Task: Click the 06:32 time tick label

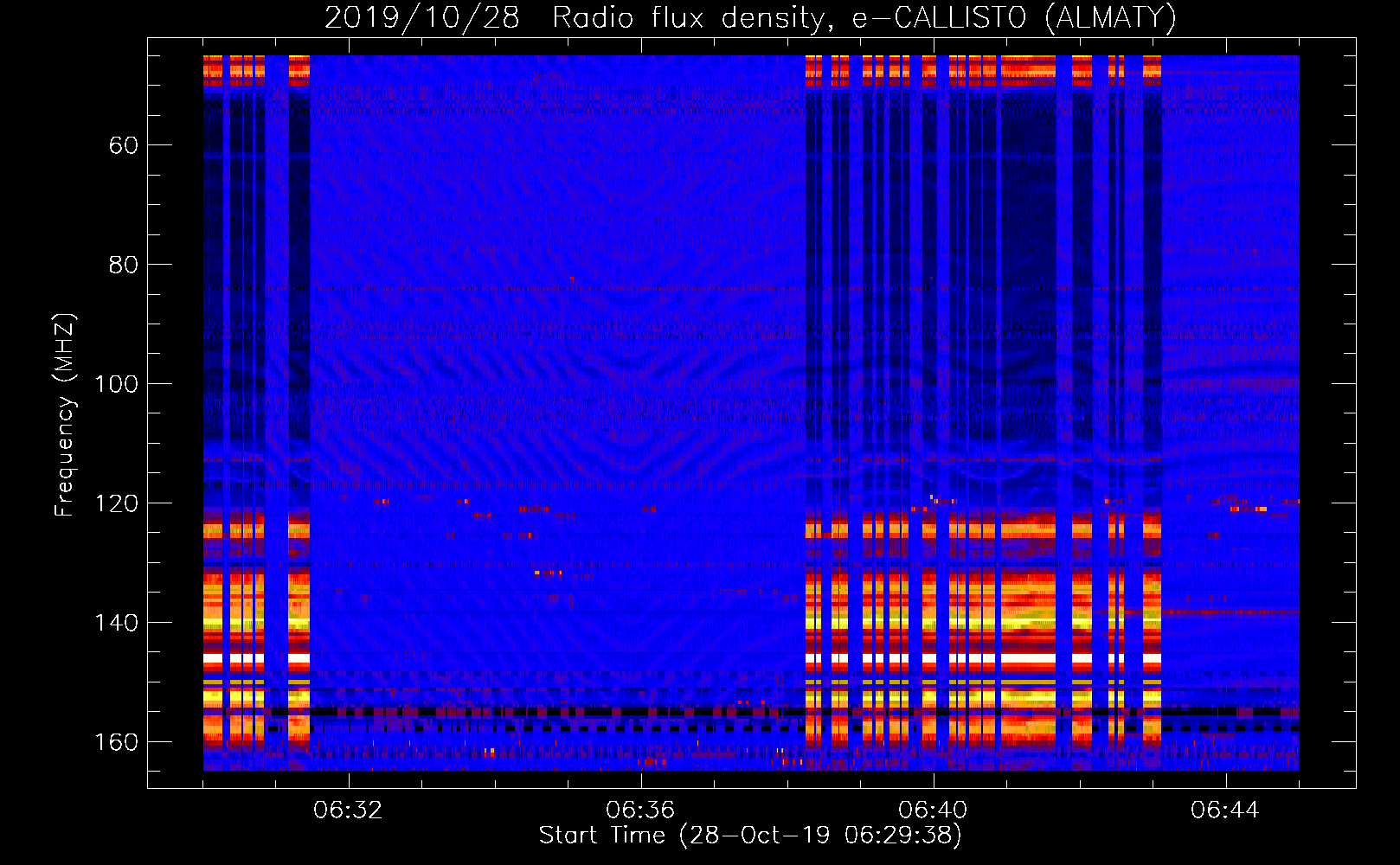Action: (348, 811)
